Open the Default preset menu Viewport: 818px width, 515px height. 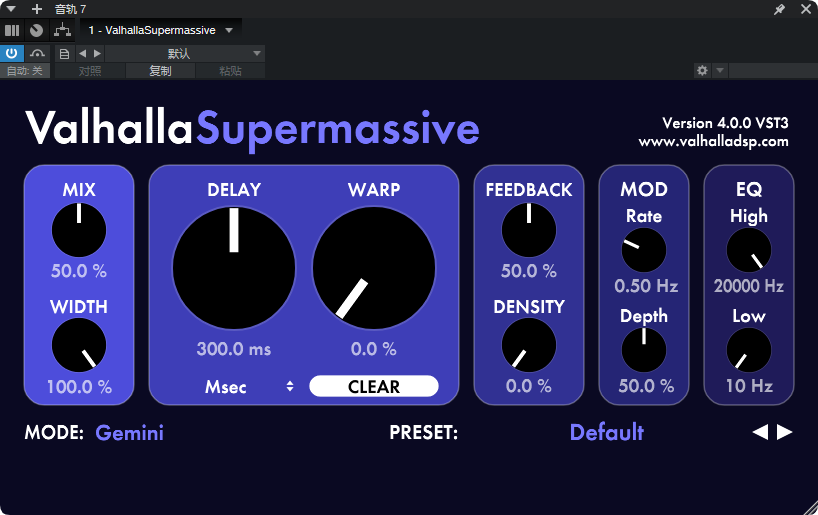pyautogui.click(x=607, y=433)
